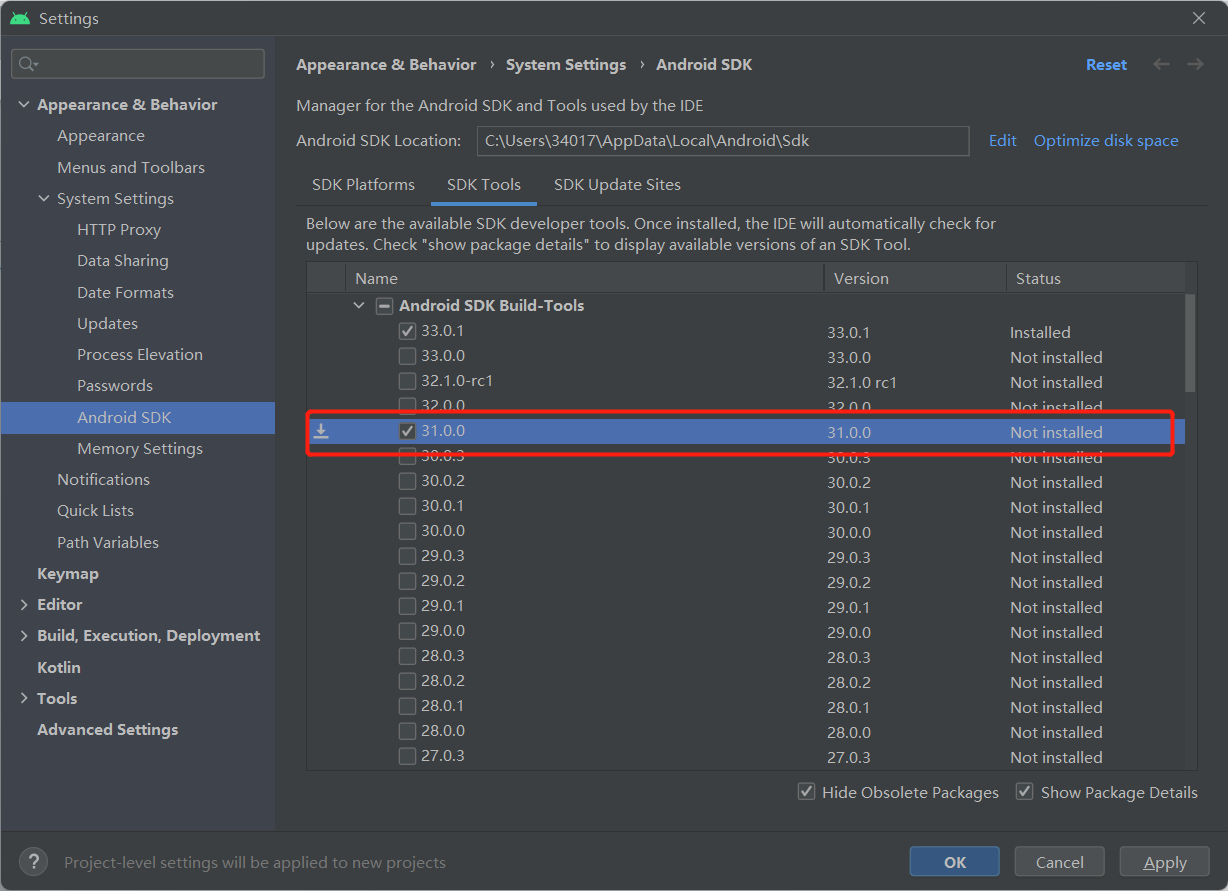Screen dimensions: 1228x891
Task: Uncheck the 33.0.1 build-tools checkbox
Action: click(407, 331)
